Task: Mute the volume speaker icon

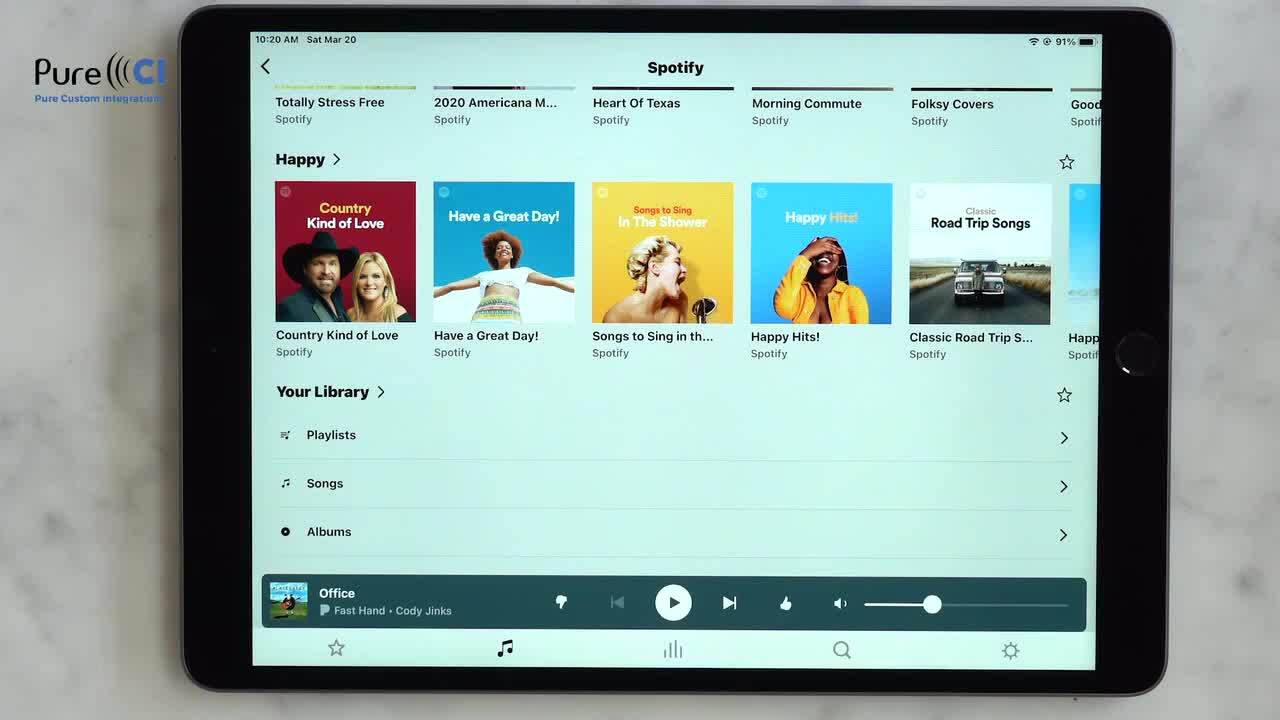Action: coord(840,603)
